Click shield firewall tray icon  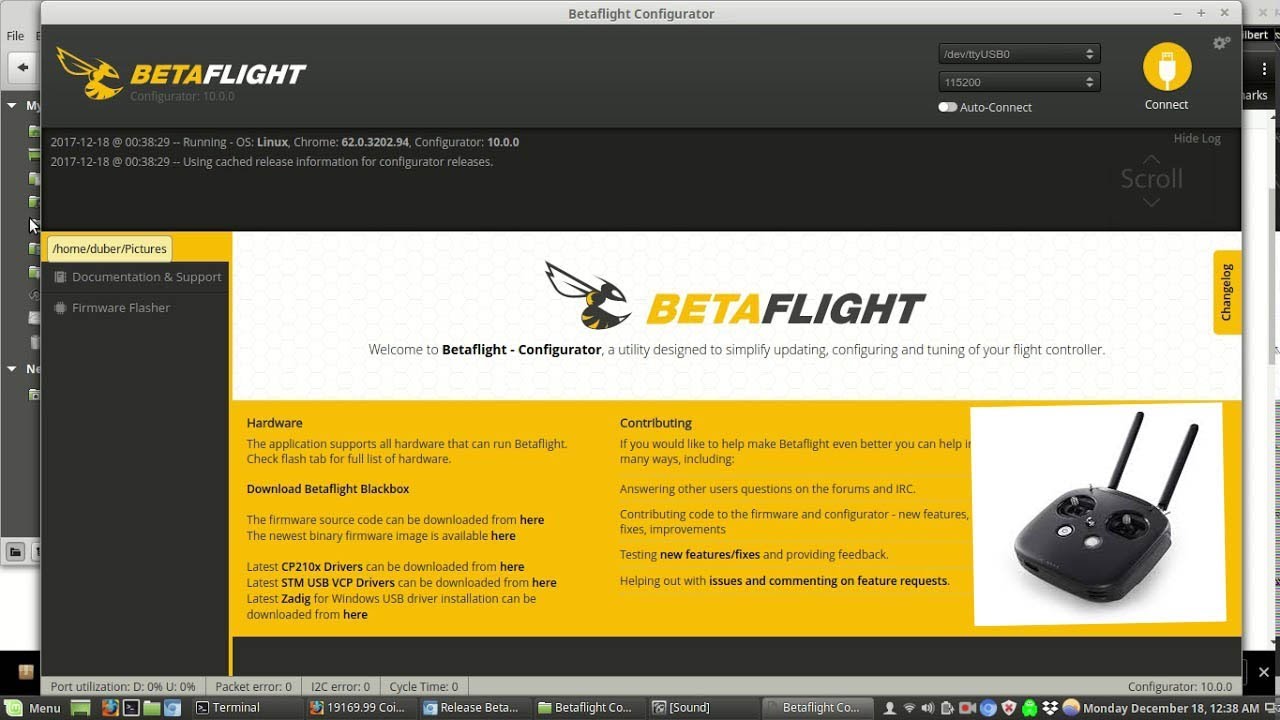1009,708
